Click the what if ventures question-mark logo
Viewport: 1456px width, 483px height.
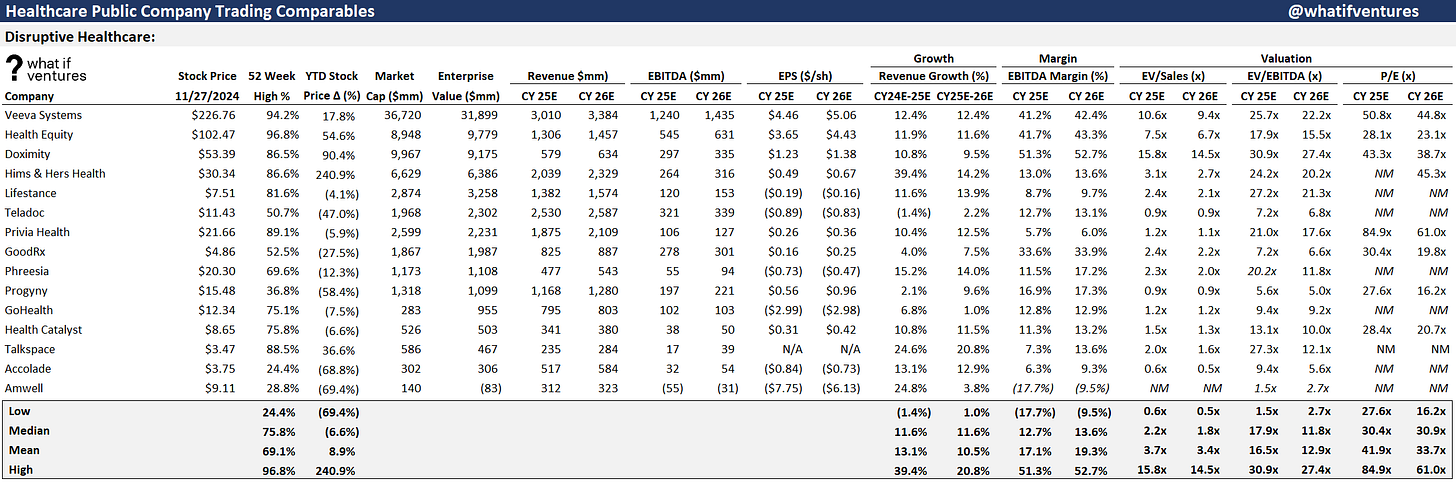46,69
